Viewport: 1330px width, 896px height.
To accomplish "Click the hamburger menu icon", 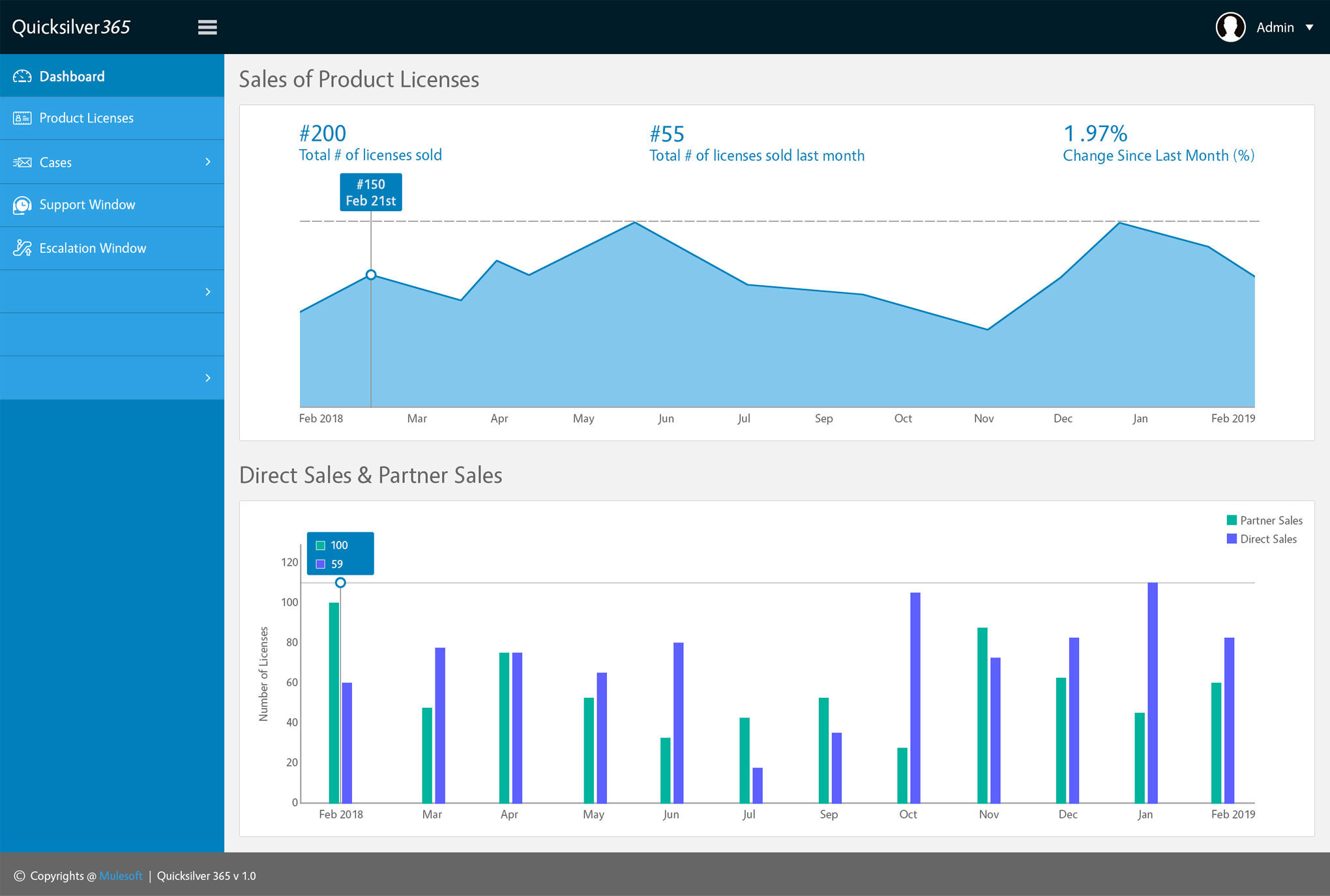I will 207,27.
